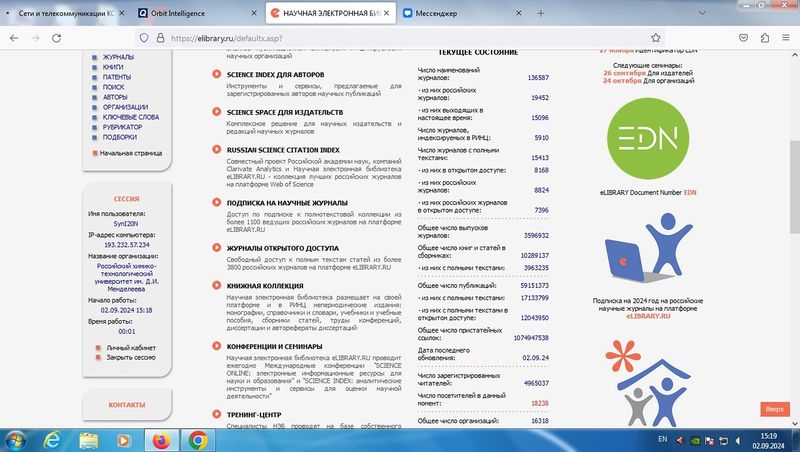Close the Orbit Intelligence tab
Viewport: 800px width, 452px height.
pyautogui.click(x=254, y=13)
